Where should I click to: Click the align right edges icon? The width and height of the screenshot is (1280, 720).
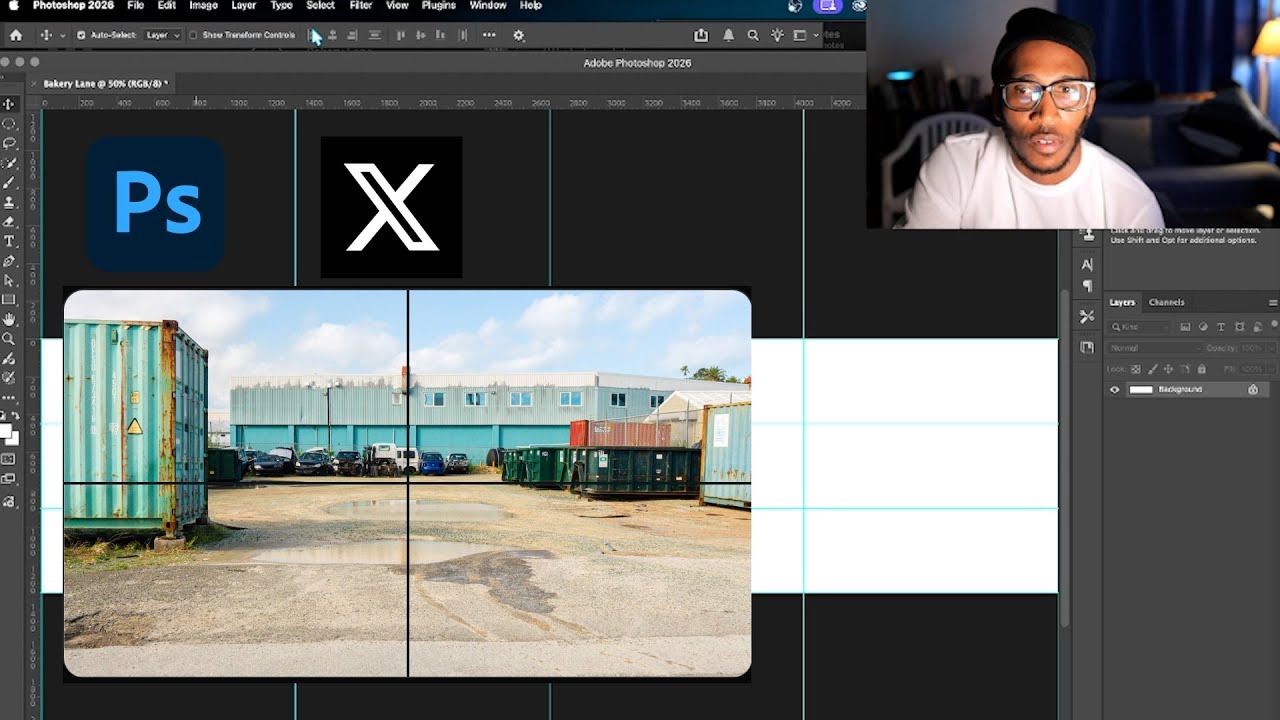(x=352, y=35)
